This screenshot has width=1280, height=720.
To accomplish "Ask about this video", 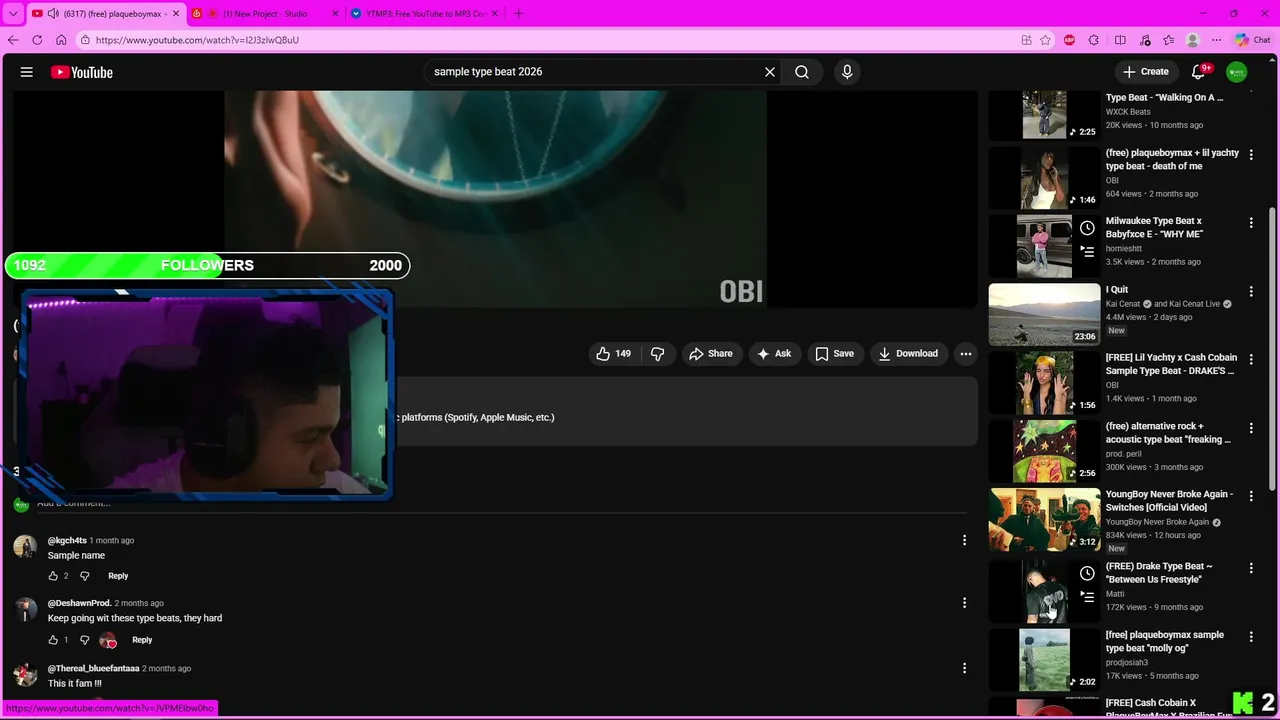I will (x=774, y=353).
